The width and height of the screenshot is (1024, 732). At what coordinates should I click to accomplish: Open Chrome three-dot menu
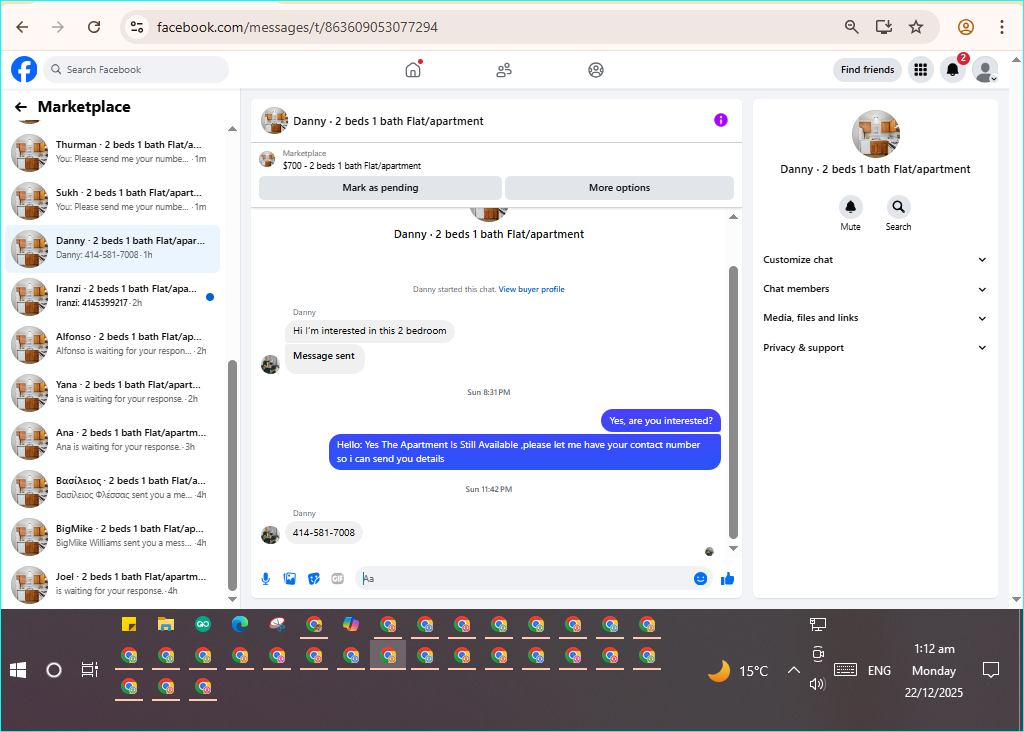point(1001,27)
